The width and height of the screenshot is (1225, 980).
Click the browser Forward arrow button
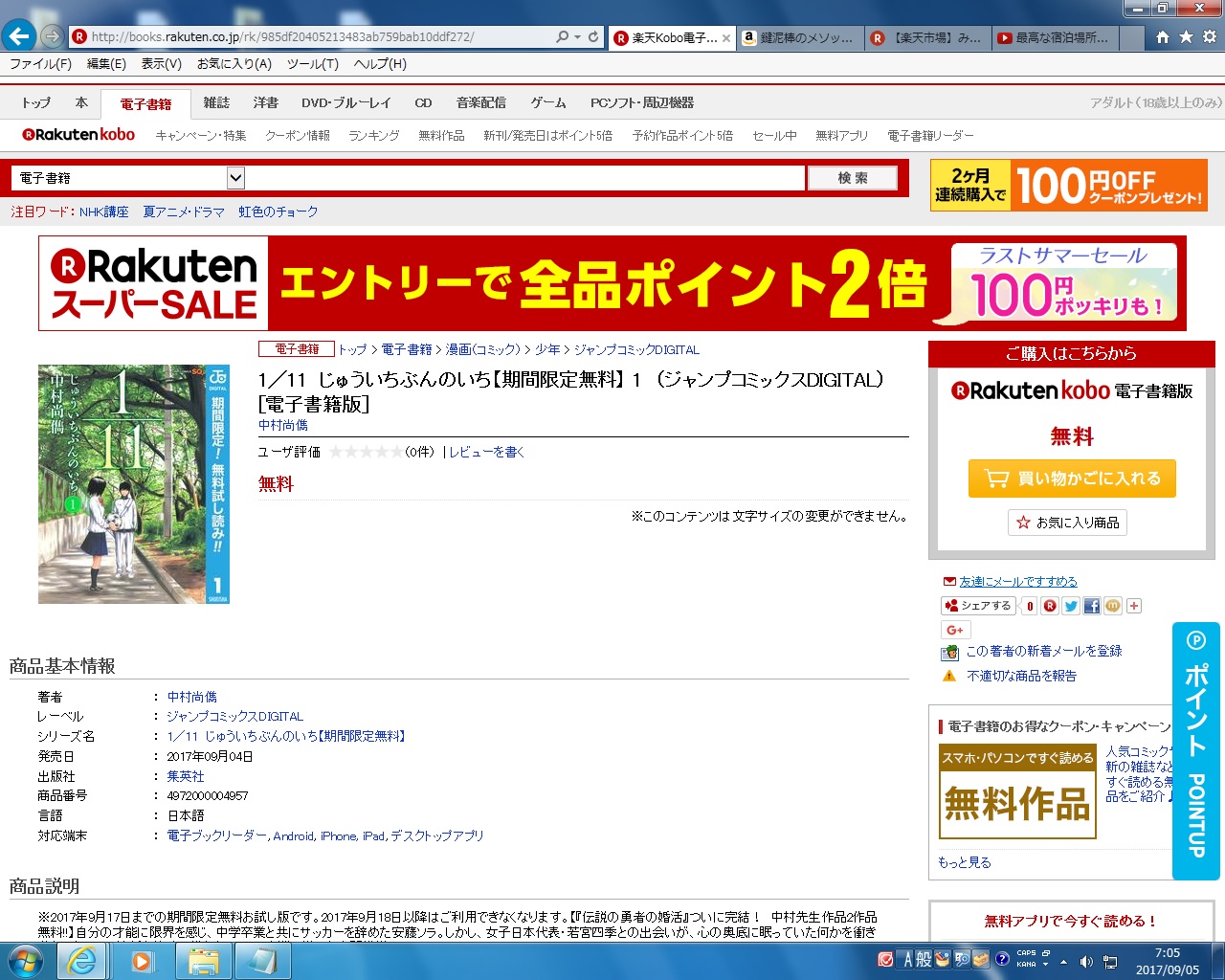pos(52,36)
